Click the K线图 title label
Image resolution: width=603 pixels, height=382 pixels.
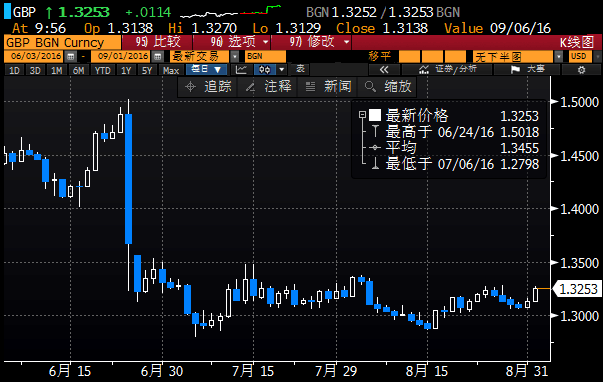pyautogui.click(x=576, y=42)
